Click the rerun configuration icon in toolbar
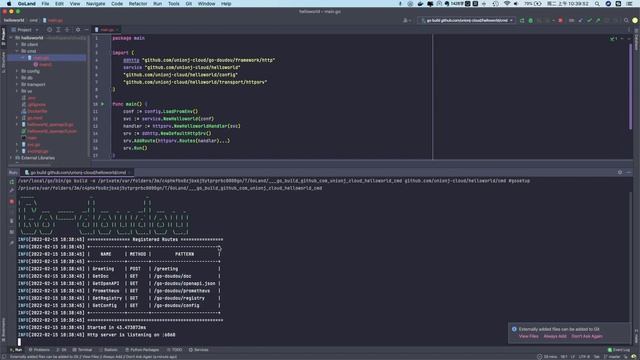640x360 pixels. 522,20
